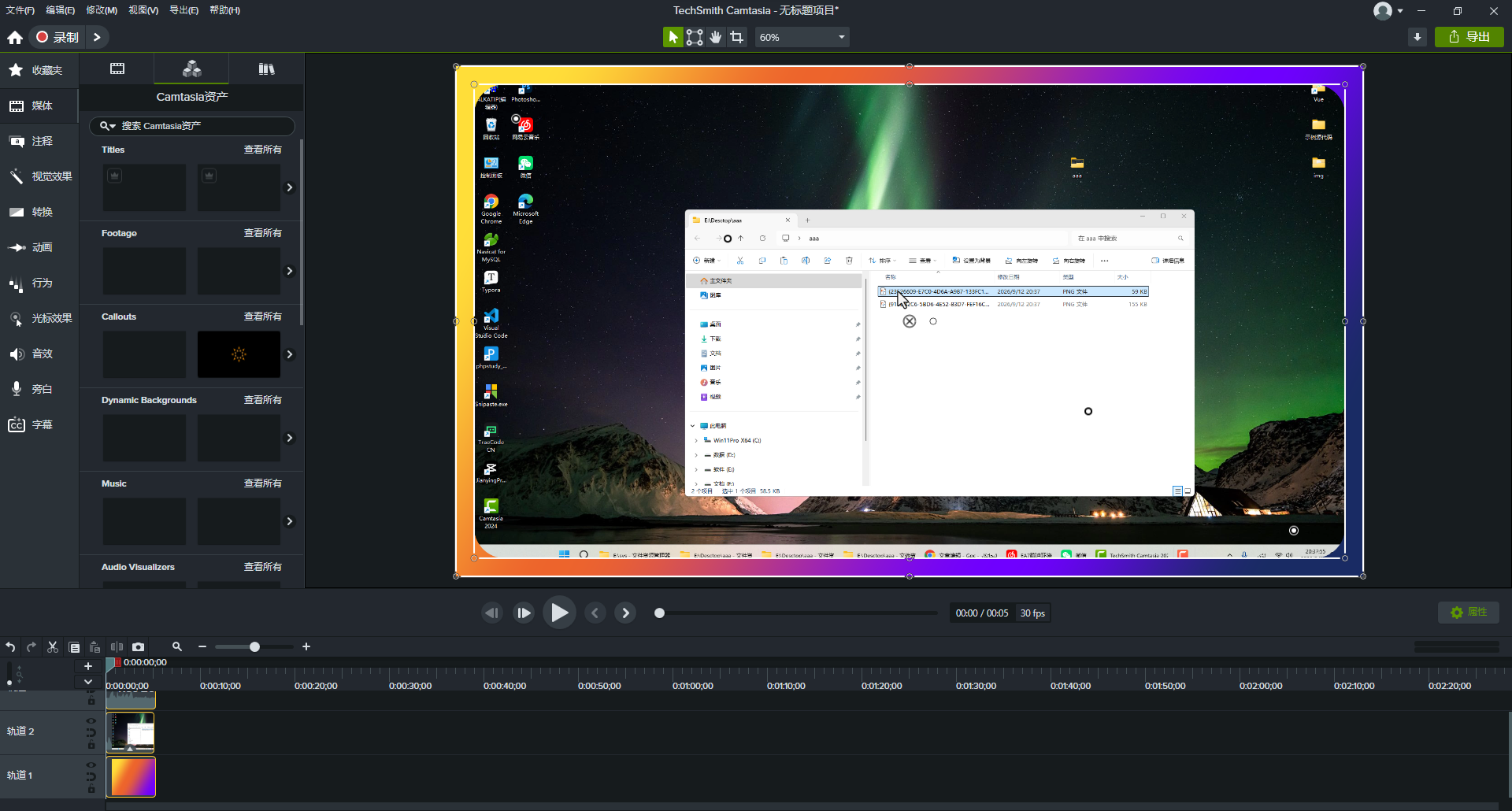Capture frame with the camera icon
The width and height of the screenshot is (1512, 811).
point(138,647)
